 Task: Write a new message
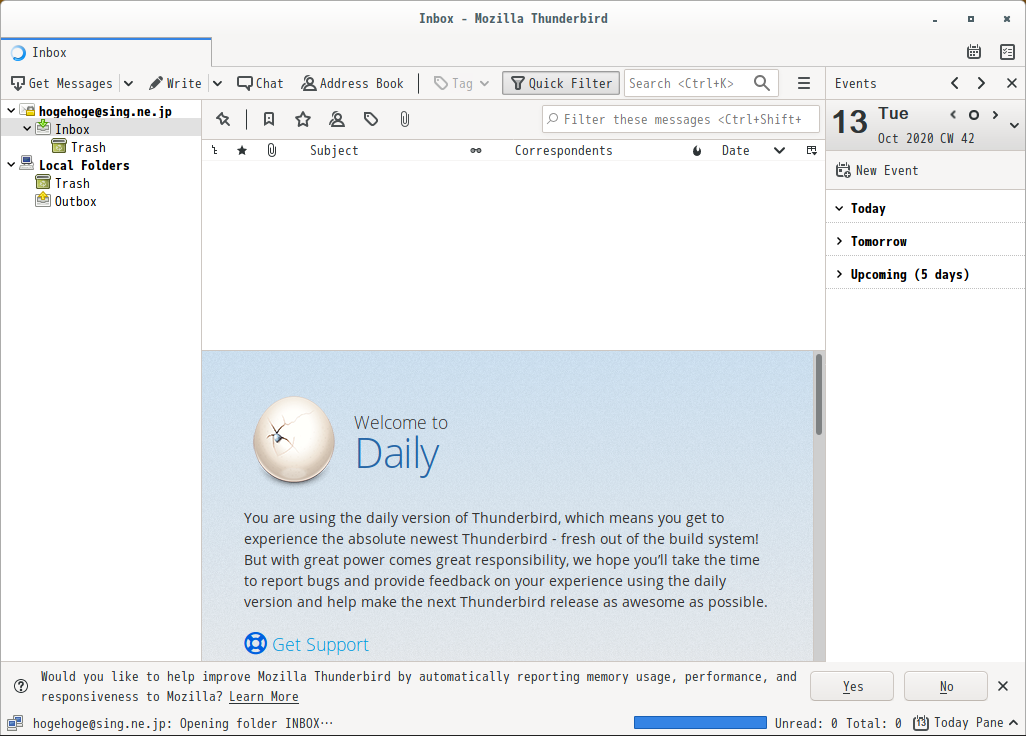pos(175,83)
